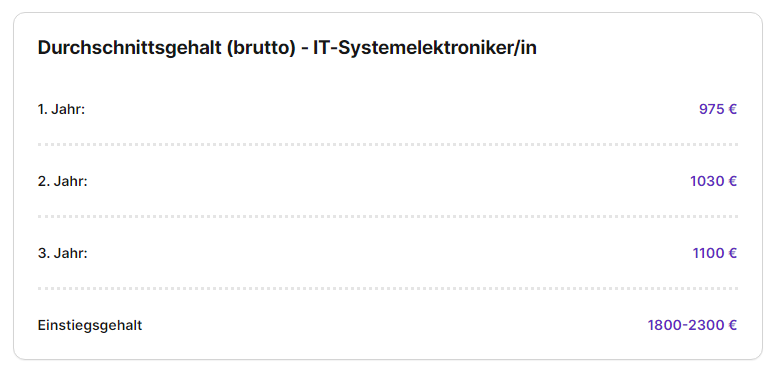
Task: Click the euro sign after 975
Action: click(732, 110)
